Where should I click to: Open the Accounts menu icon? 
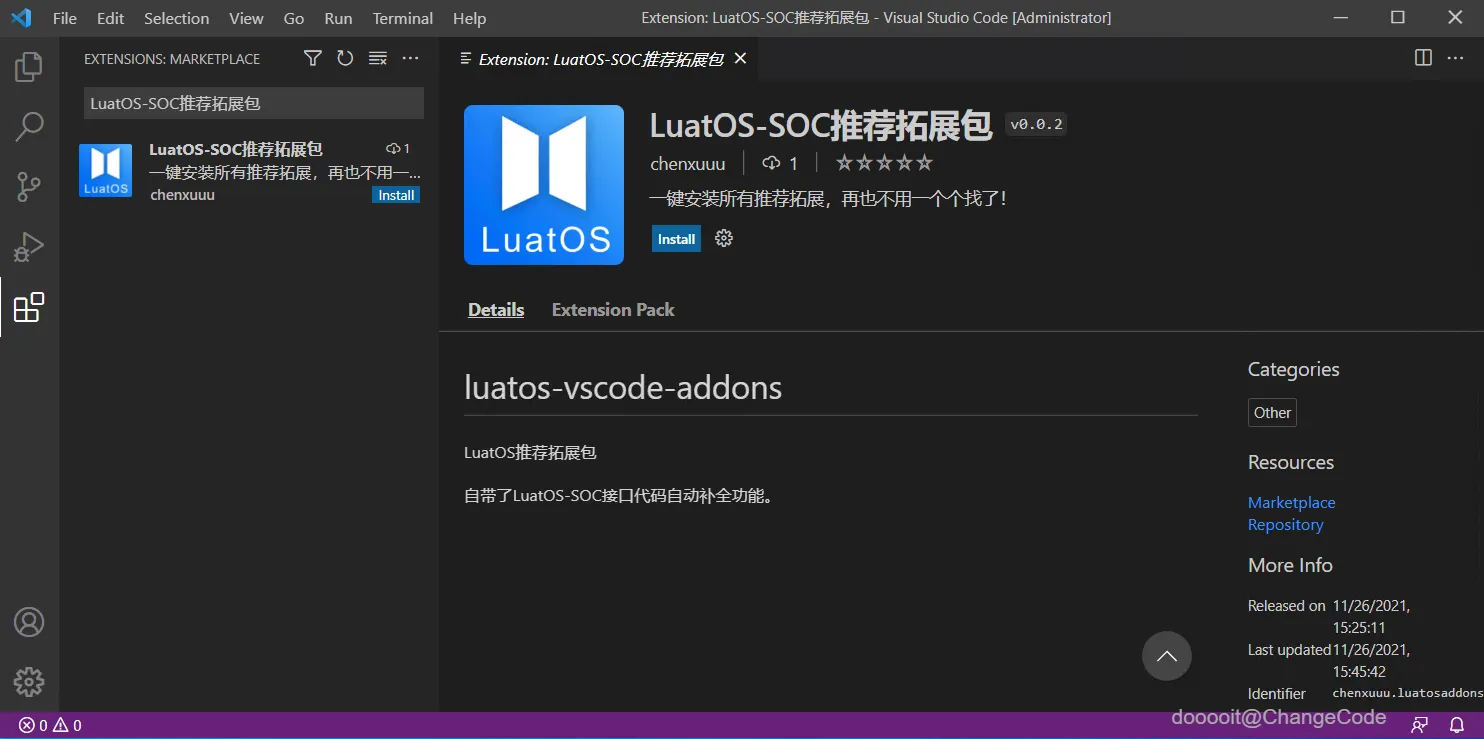[29, 622]
